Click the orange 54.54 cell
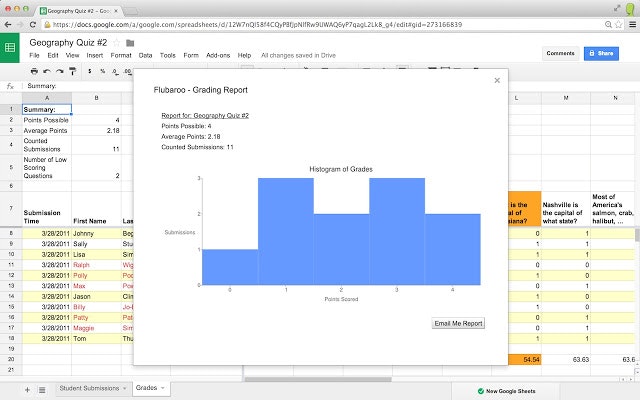 (525, 360)
